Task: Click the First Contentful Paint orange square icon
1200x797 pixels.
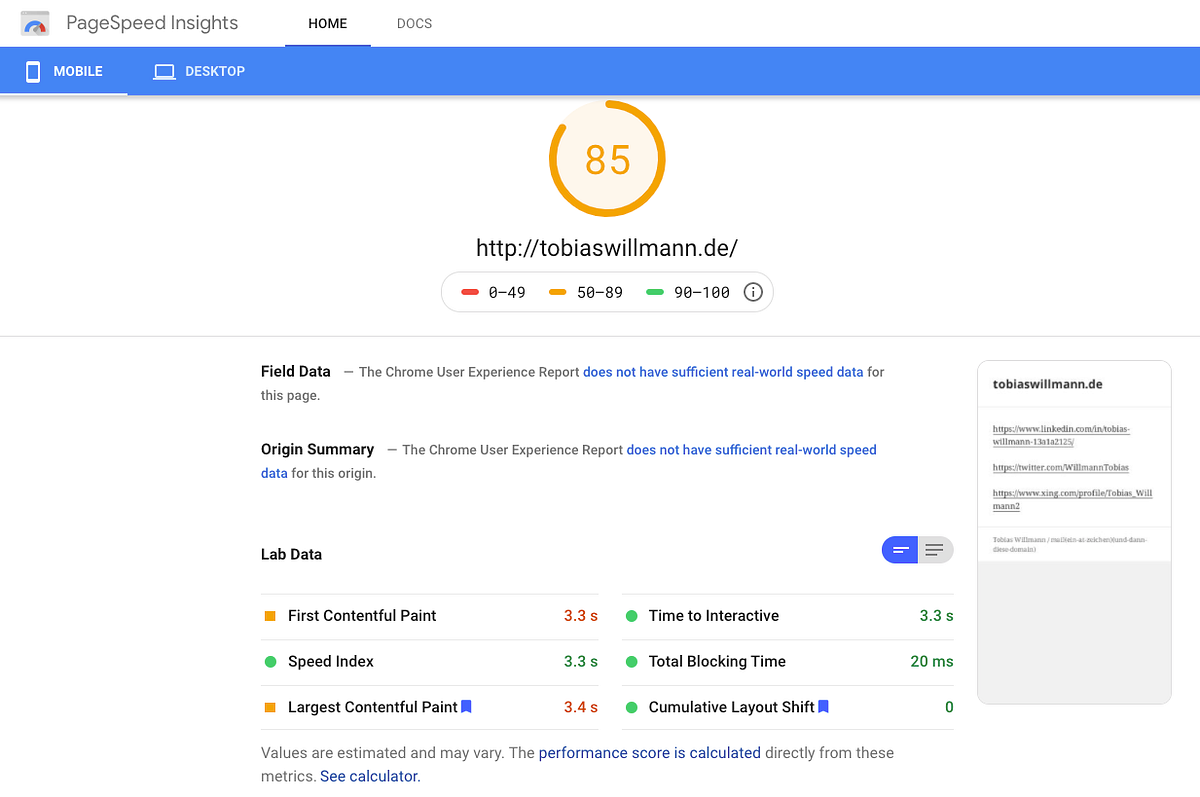Action: coord(270,616)
